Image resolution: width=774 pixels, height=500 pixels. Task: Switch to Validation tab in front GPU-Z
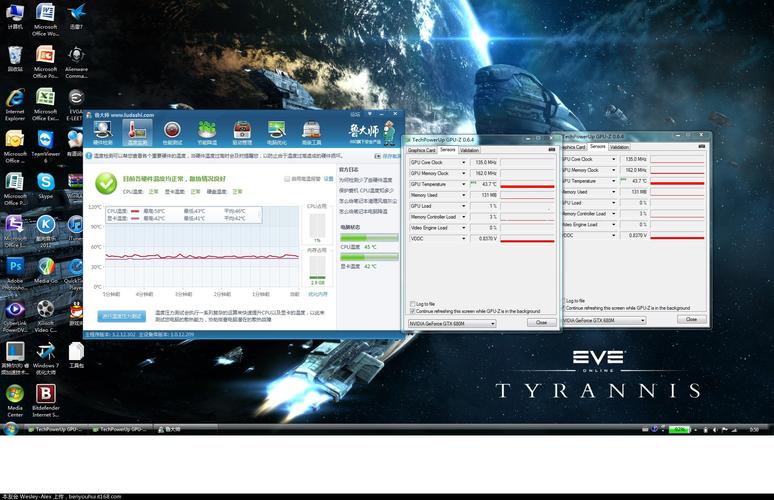tap(469, 150)
